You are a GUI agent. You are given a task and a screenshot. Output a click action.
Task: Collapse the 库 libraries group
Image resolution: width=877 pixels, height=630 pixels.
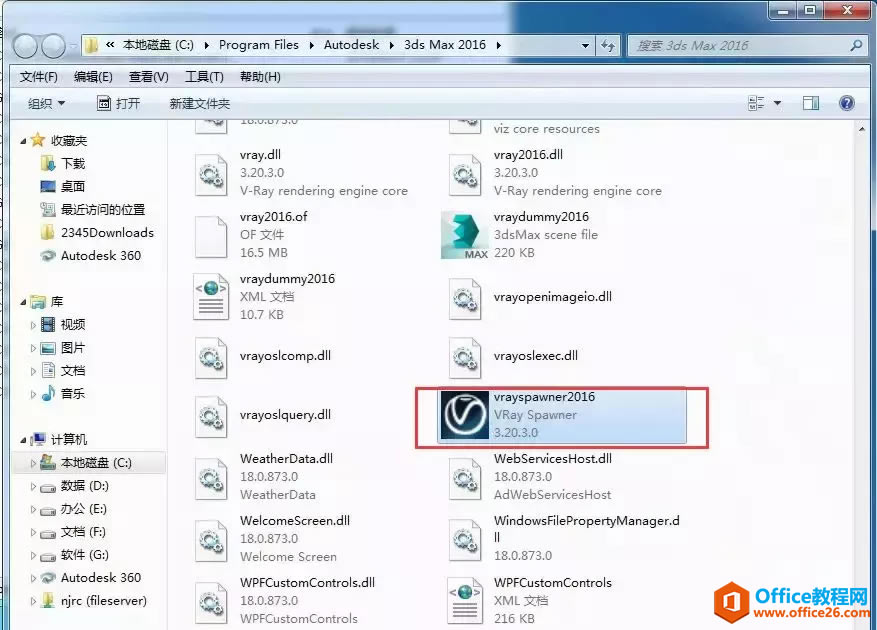pyautogui.click(x=23, y=302)
